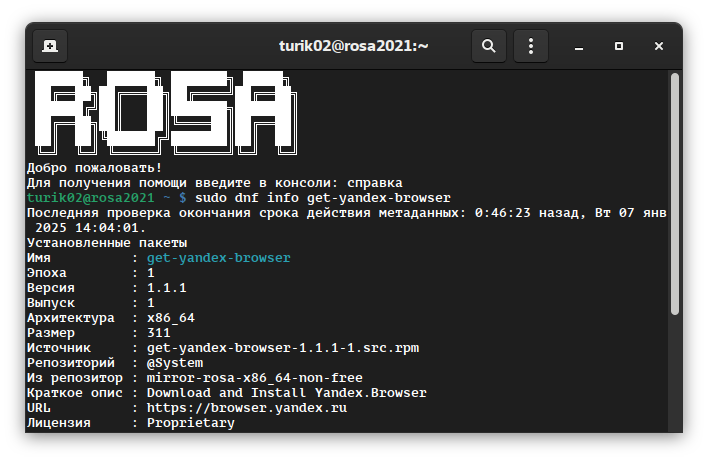Click the timestamp 2025 14:04:01

coord(90,228)
